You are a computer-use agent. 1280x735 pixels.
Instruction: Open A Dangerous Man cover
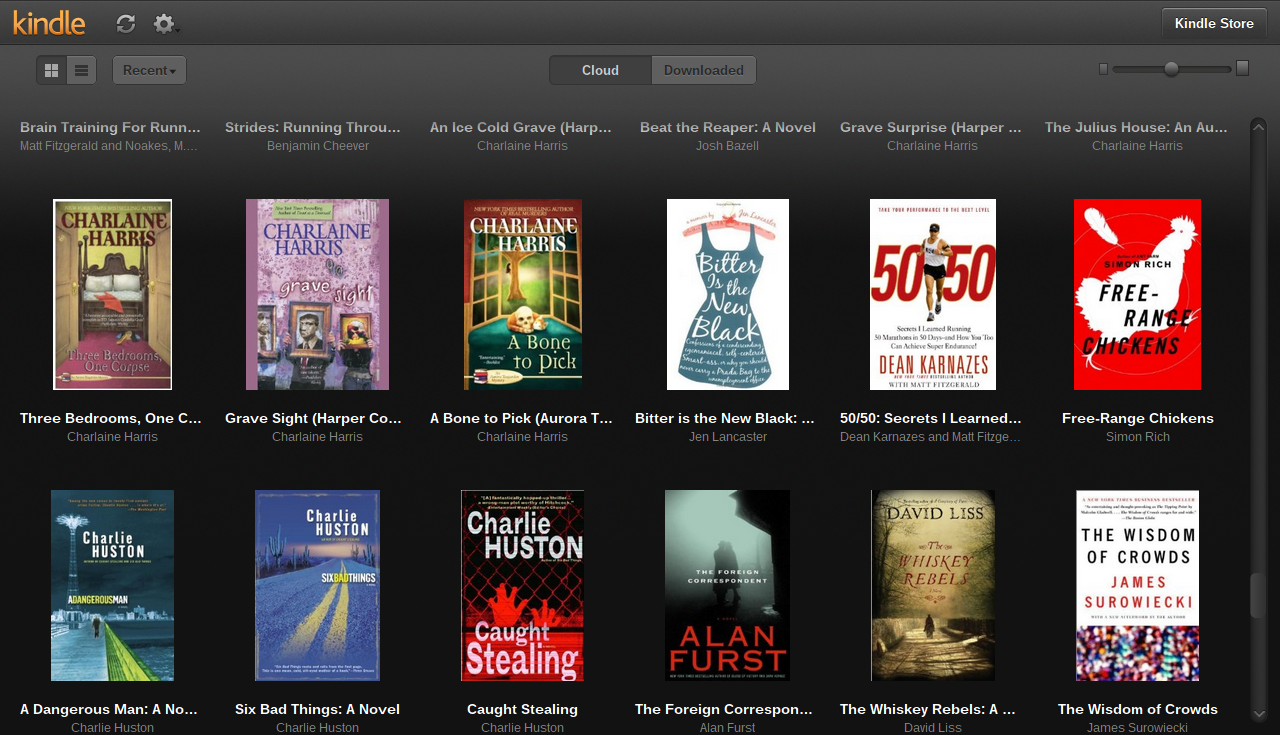tap(112, 585)
